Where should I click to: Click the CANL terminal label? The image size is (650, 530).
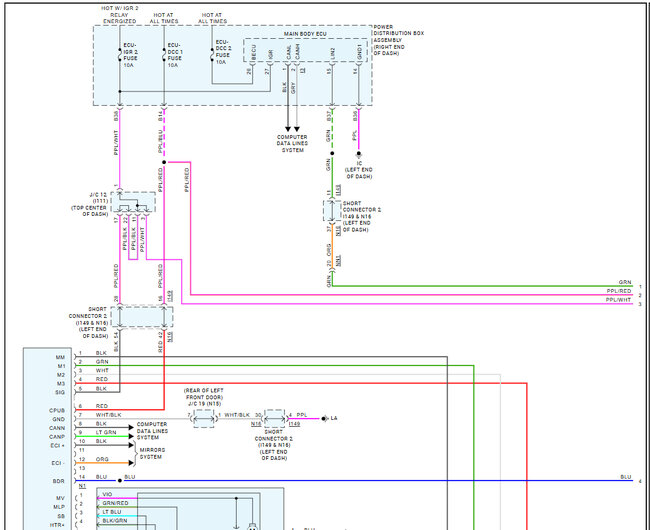click(x=289, y=52)
